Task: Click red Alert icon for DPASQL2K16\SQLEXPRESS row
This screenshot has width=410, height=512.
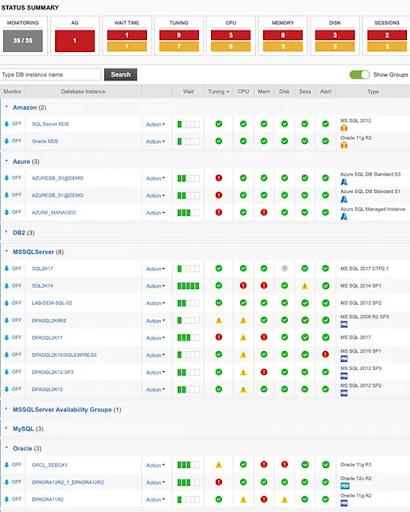Action: pos(325,354)
